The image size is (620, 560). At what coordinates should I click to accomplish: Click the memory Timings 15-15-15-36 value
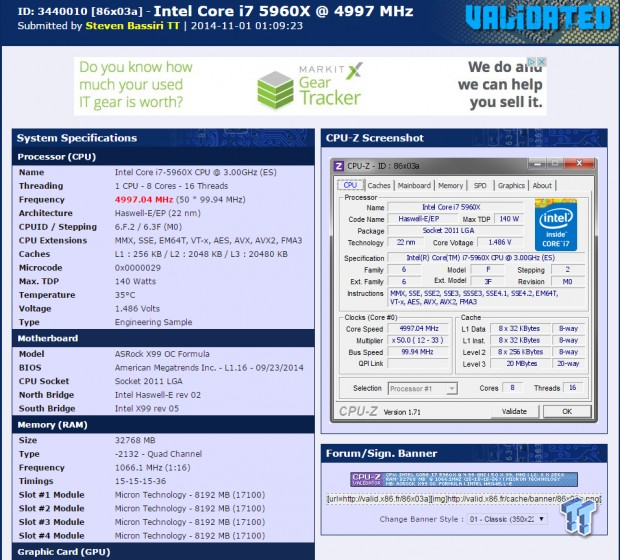click(140, 481)
